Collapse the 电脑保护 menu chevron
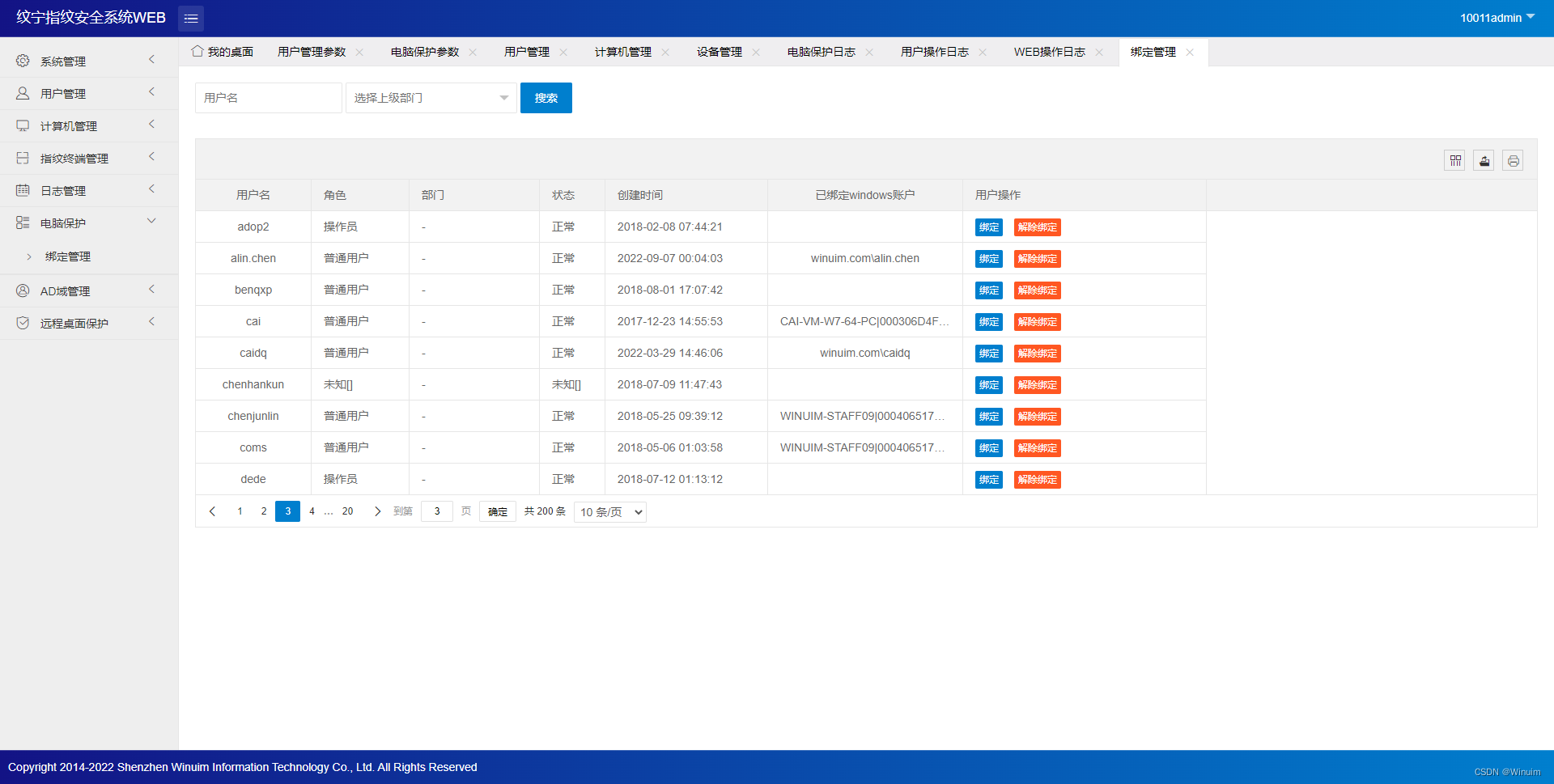The image size is (1554, 784). [151, 222]
